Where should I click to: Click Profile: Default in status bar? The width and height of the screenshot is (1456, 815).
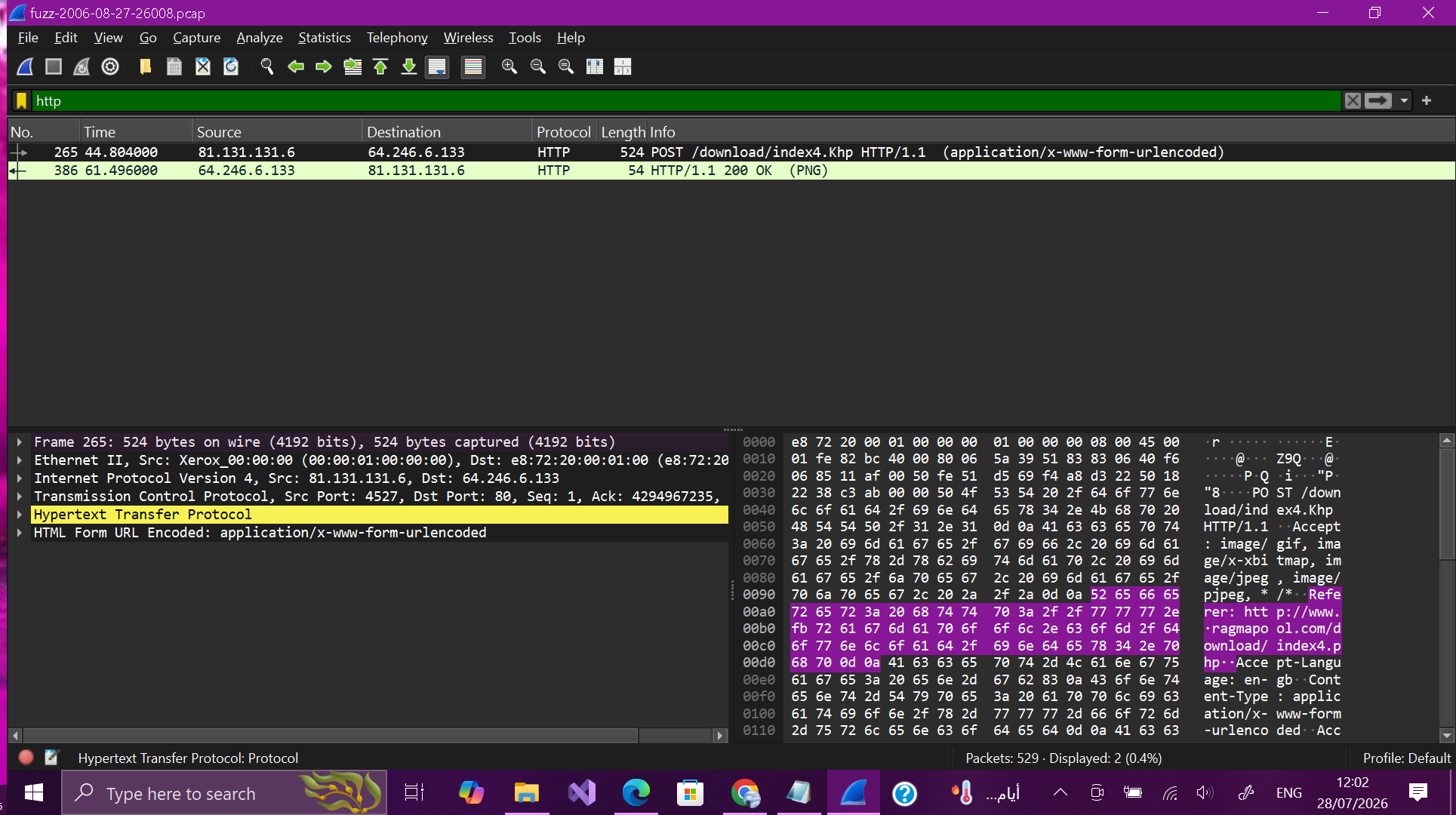click(1406, 758)
